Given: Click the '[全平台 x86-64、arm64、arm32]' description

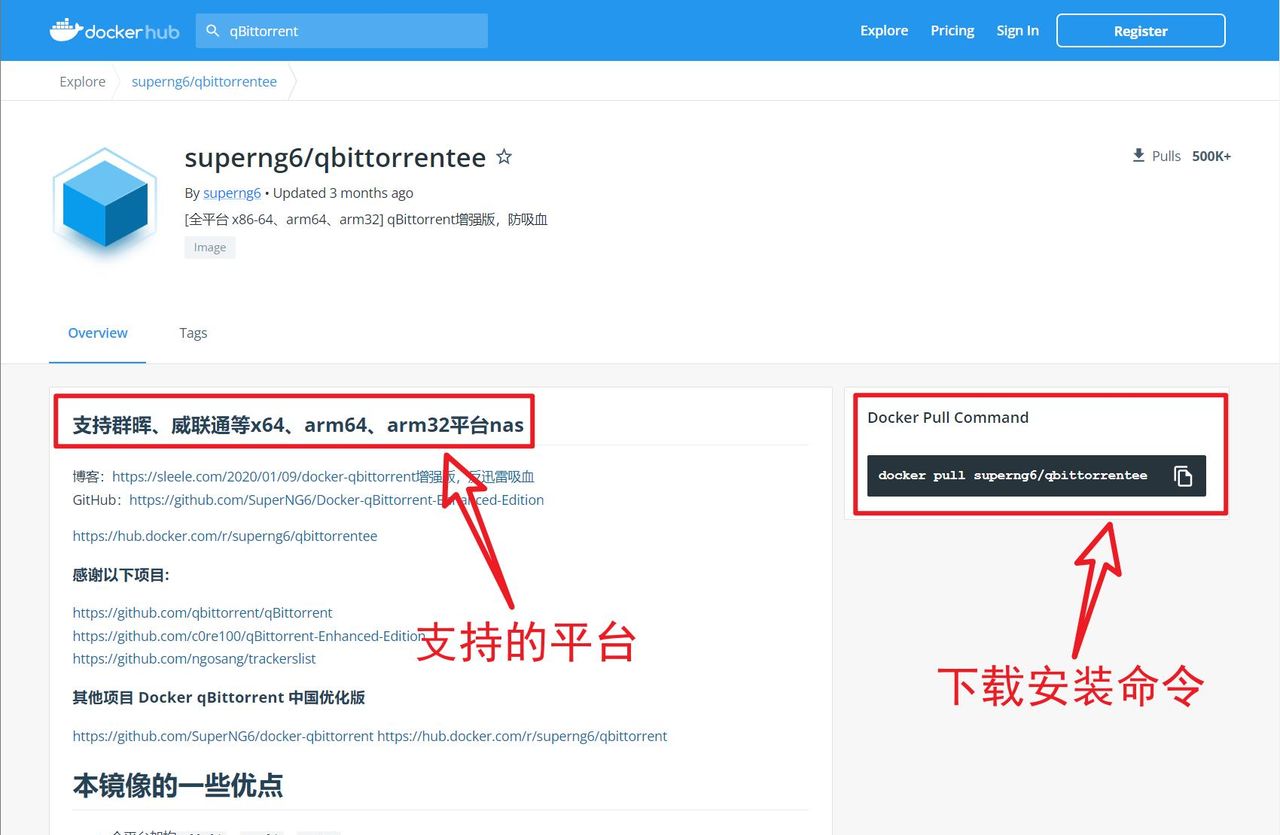Looking at the screenshot, I should tap(366, 220).
